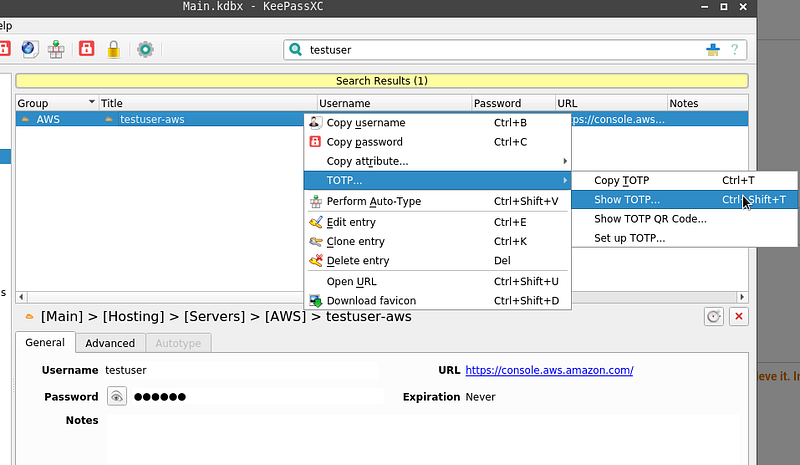Sort by the Password column header
Image resolution: width=800 pixels, height=465 pixels.
[x=513, y=103]
